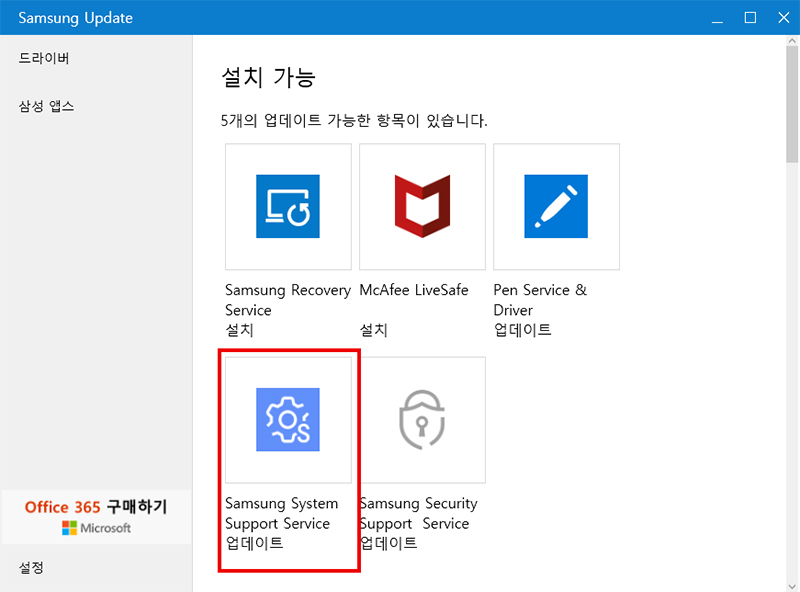
Task: Click the Samsung Security Support Service lock icon
Action: click(x=422, y=420)
